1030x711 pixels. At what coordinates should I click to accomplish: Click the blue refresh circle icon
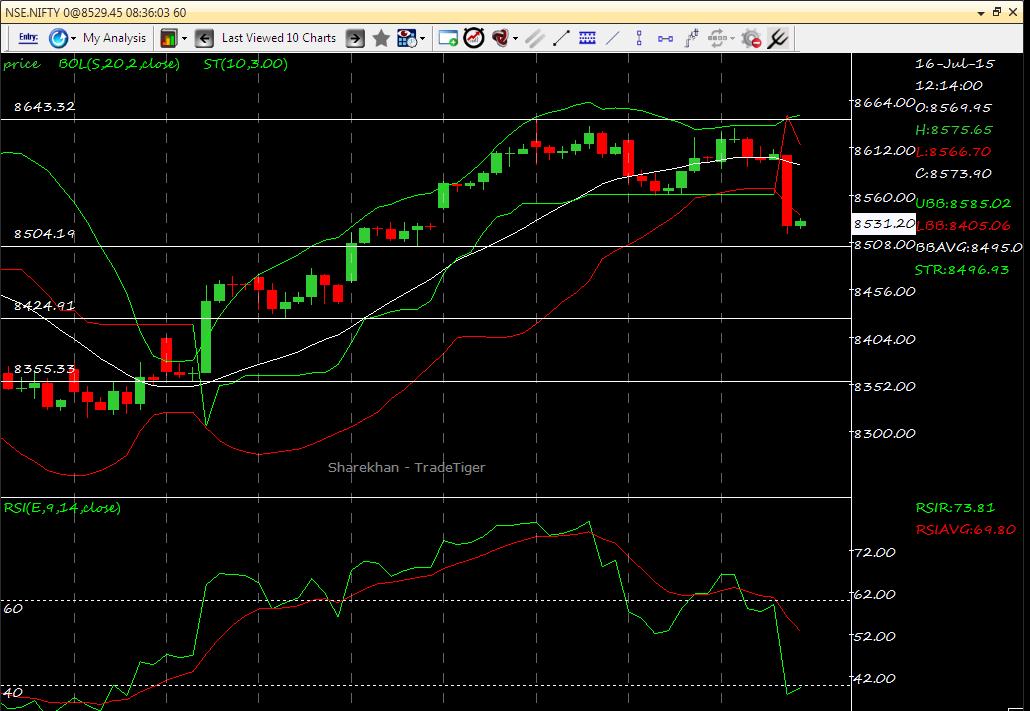coord(58,38)
